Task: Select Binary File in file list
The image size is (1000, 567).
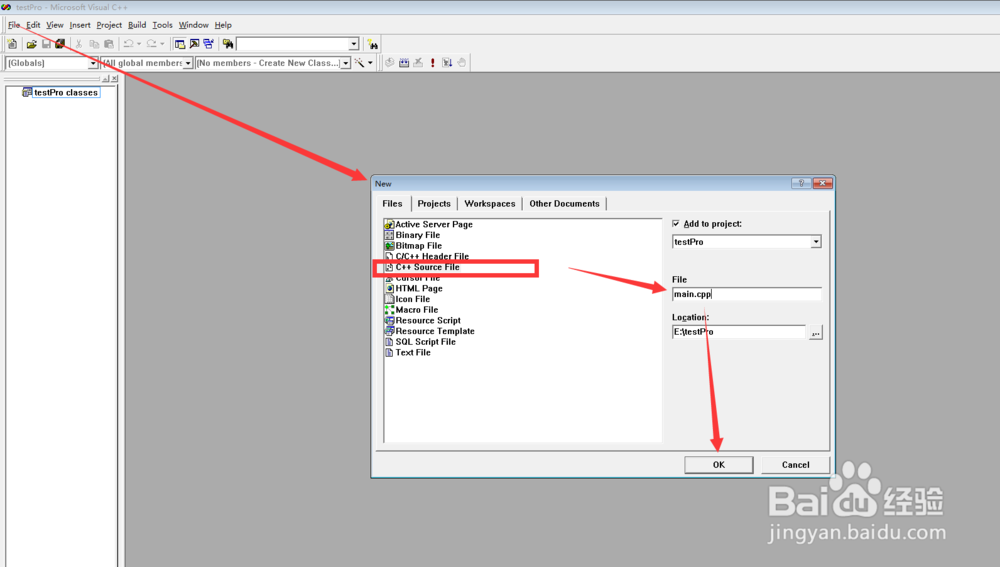Action: pos(413,235)
